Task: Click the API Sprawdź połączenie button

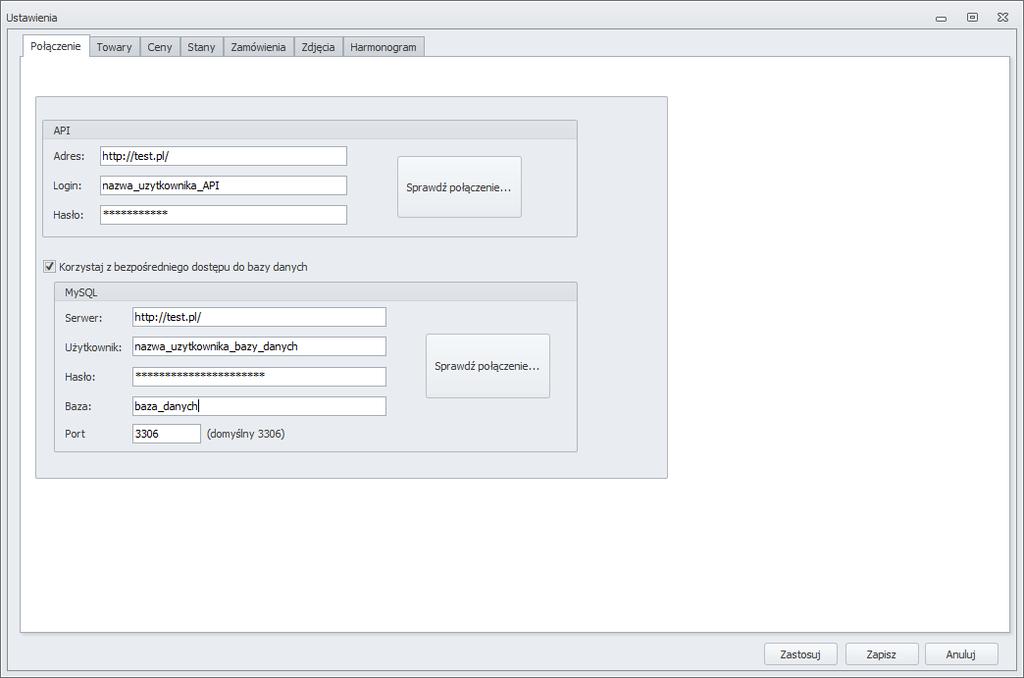Action: [x=459, y=187]
